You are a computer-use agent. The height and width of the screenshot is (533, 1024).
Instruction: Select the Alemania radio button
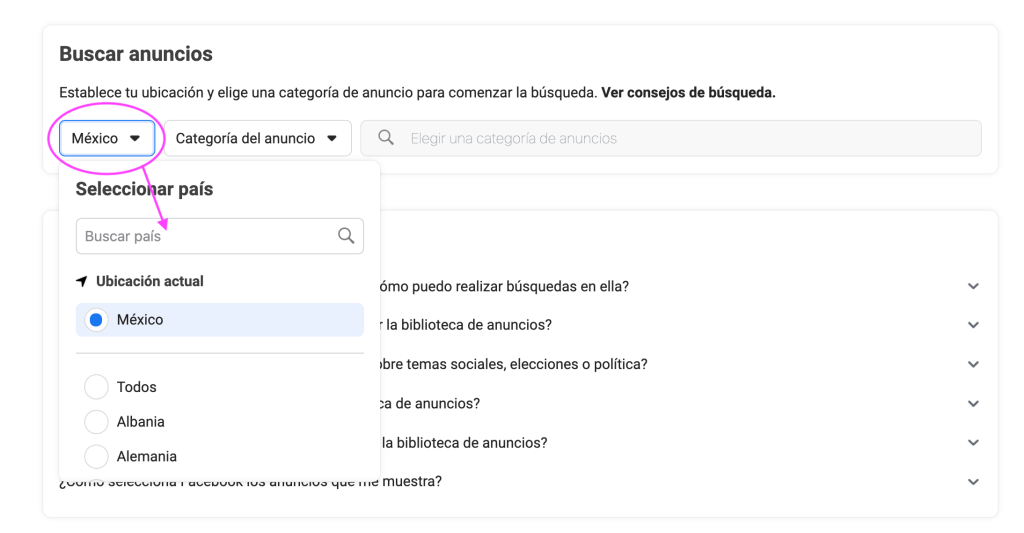pos(96,456)
